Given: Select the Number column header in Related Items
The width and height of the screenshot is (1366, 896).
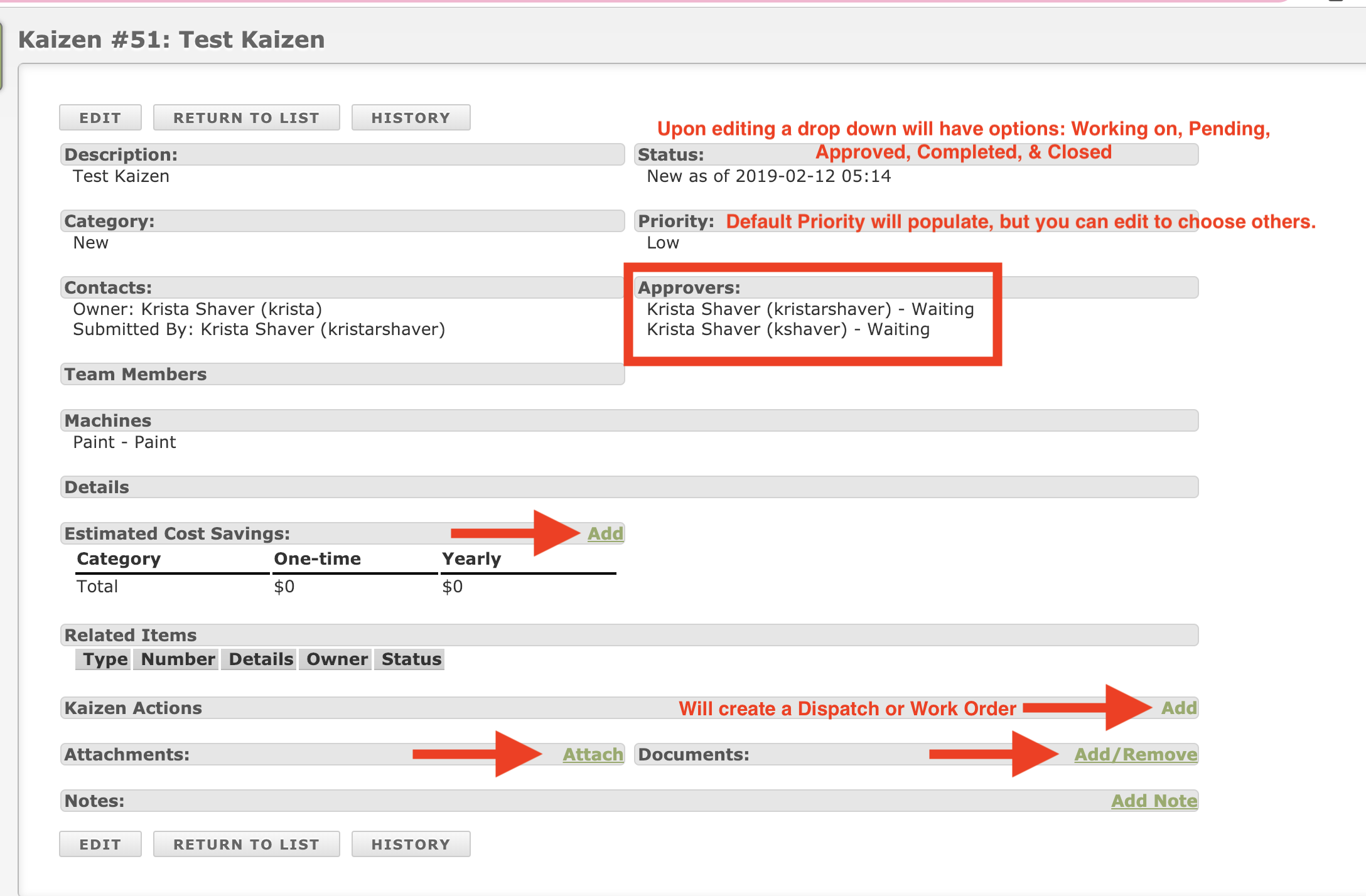Looking at the screenshot, I should point(176,659).
